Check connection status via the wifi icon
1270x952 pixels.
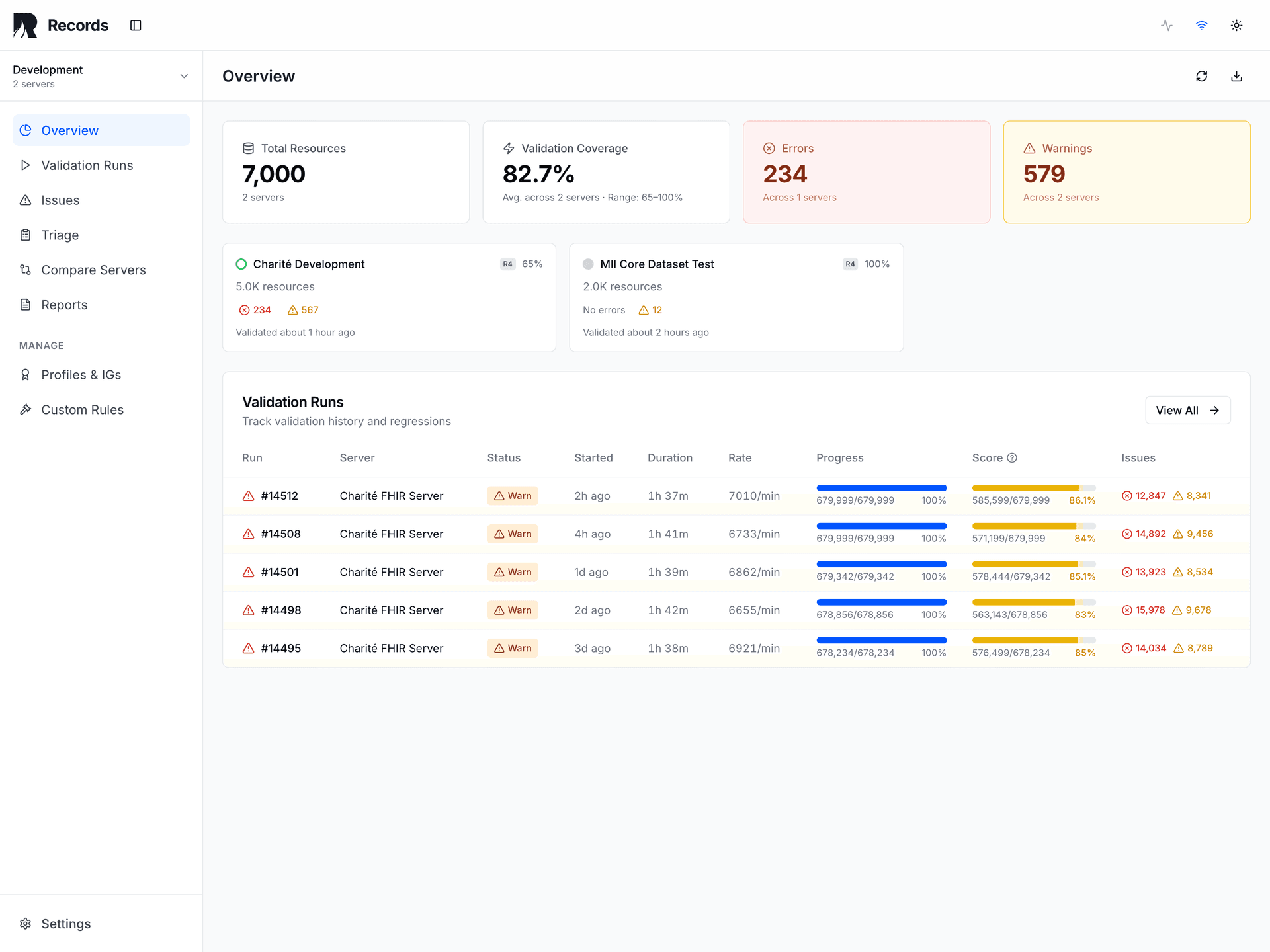coord(1201,25)
